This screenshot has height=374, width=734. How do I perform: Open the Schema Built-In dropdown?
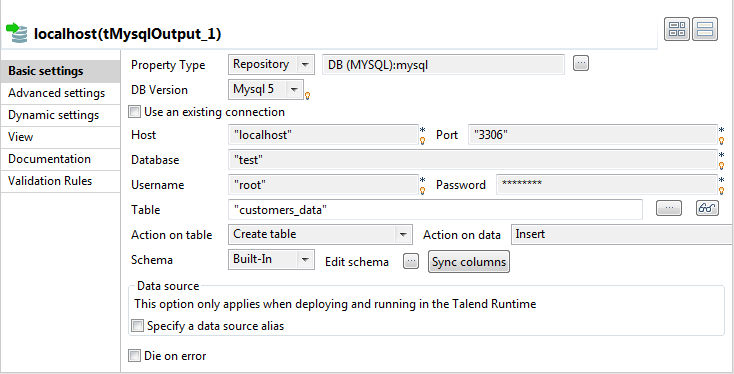coord(271,259)
